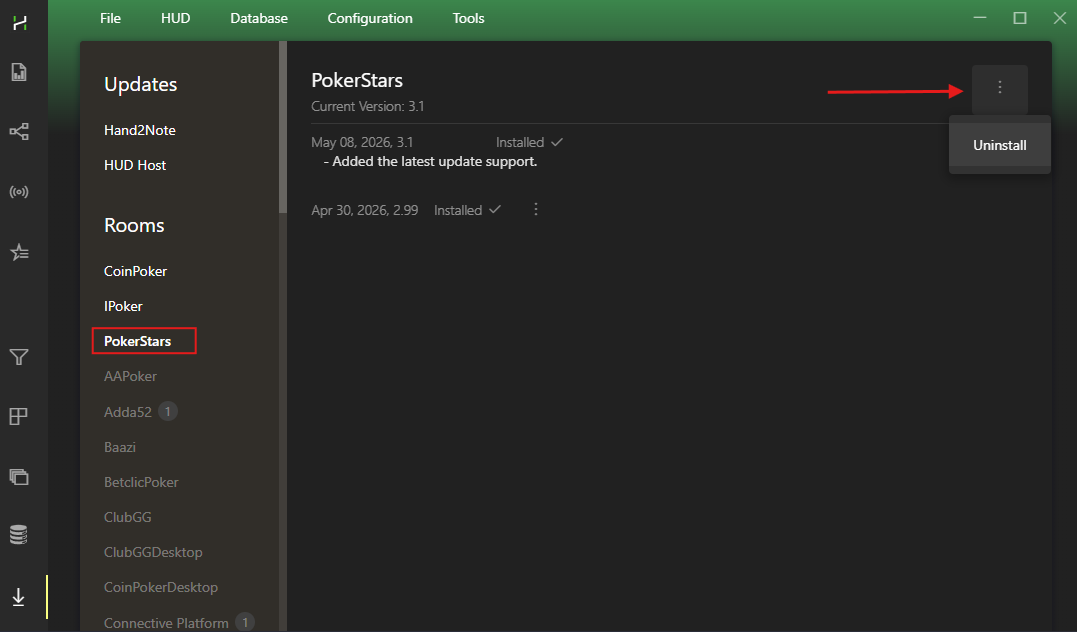Image resolution: width=1077 pixels, height=632 pixels.
Task: Select the CoinPokerDesktop room
Action: tap(161, 587)
